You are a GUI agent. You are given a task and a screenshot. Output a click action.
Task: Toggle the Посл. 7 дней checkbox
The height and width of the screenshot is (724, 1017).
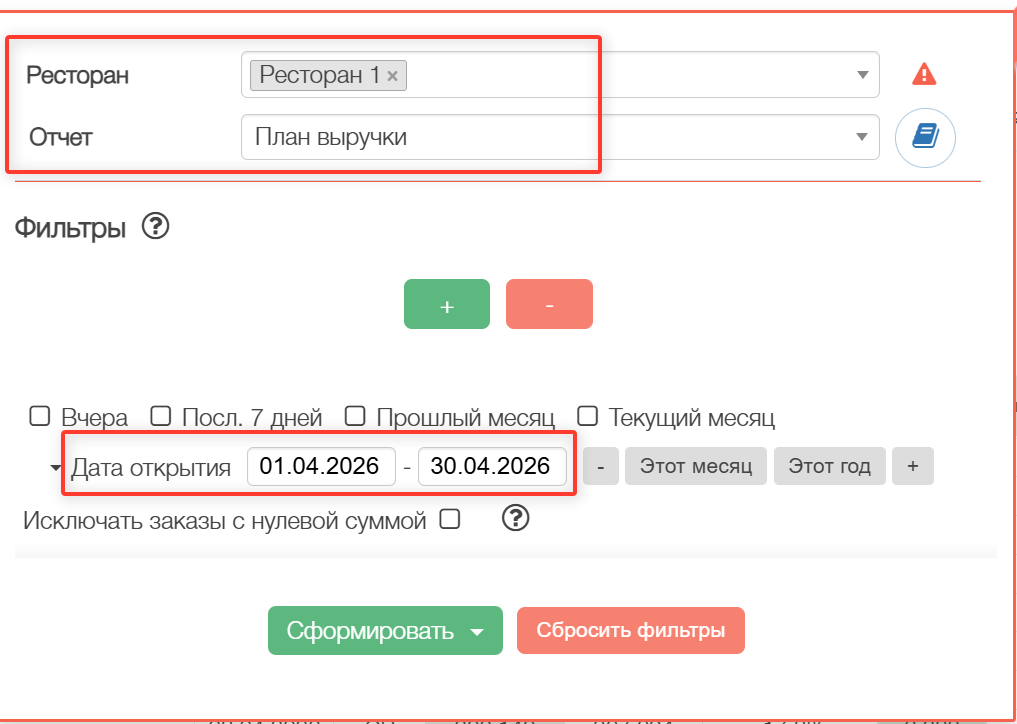pyautogui.click(x=161, y=416)
